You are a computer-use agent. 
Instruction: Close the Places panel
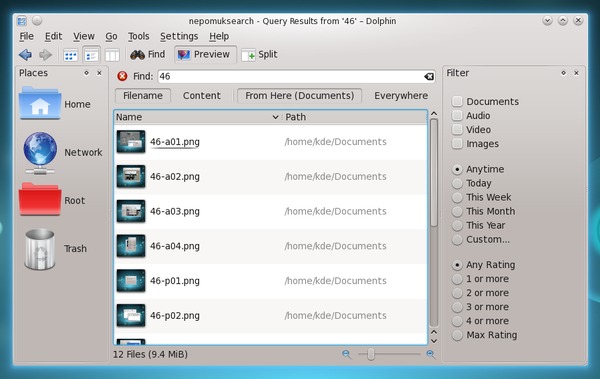[99, 73]
